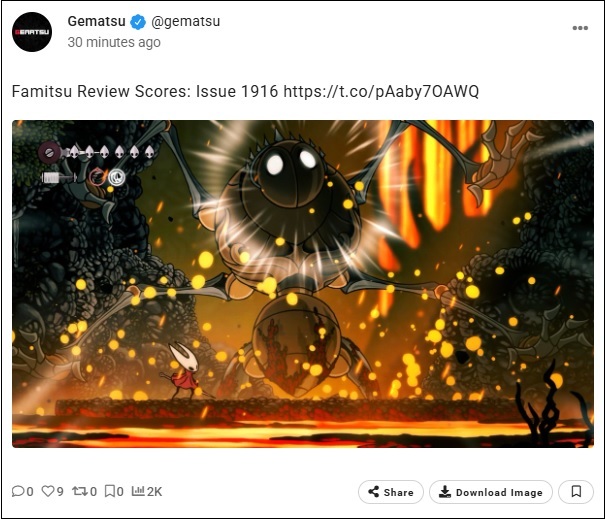This screenshot has width=605, height=519.
Task: Click the blue verified badge
Action: click(x=138, y=22)
